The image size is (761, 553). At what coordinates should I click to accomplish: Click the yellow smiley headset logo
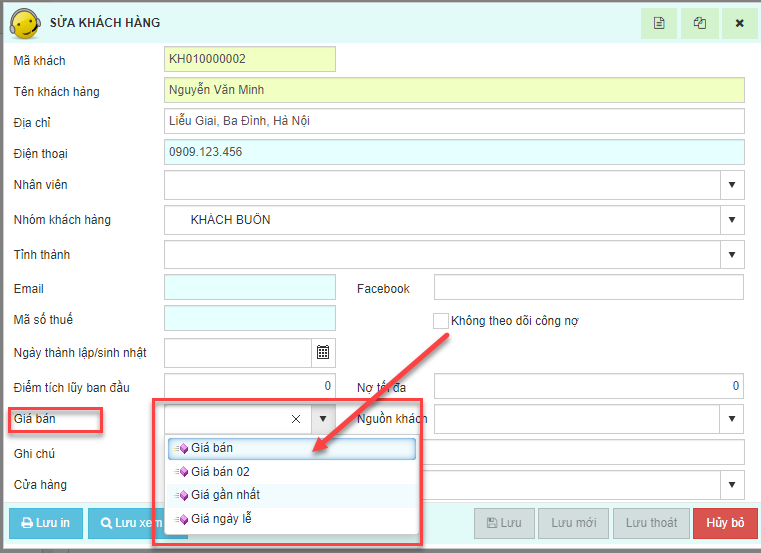click(x=25, y=23)
